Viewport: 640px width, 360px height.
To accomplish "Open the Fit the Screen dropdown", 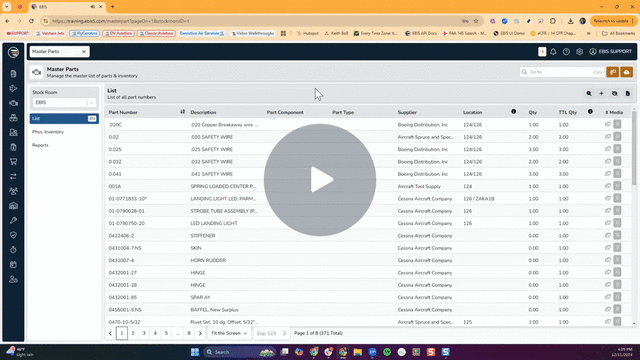I will click(229, 333).
